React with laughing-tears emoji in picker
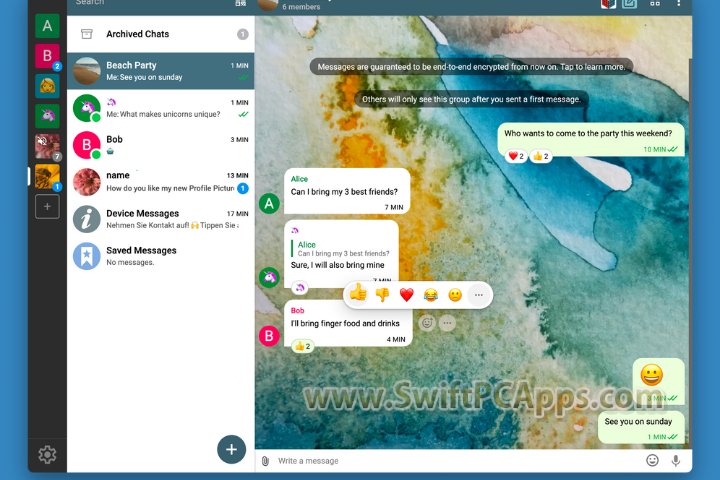720x480 pixels. pos(431,294)
